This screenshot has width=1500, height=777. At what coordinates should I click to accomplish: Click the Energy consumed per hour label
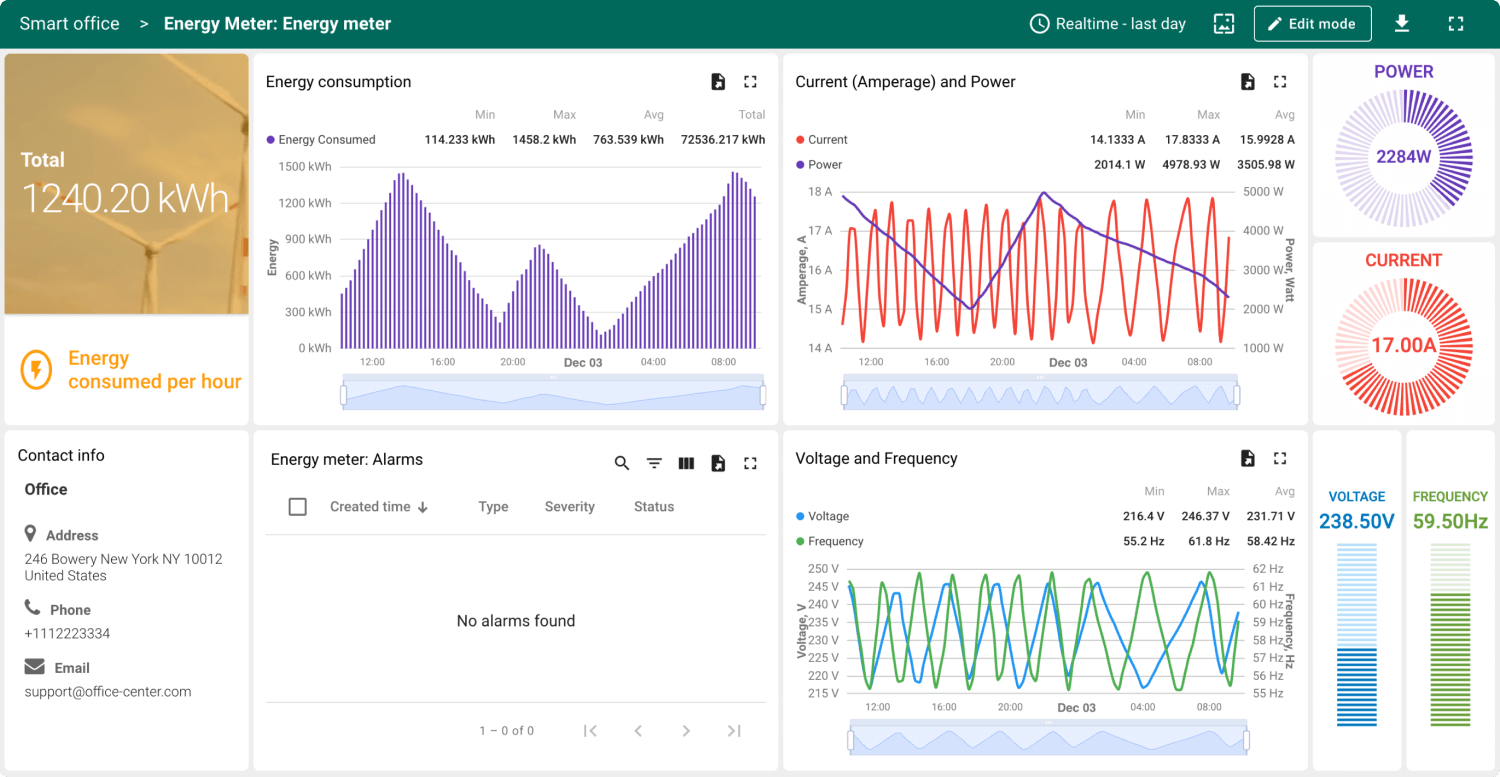[155, 370]
